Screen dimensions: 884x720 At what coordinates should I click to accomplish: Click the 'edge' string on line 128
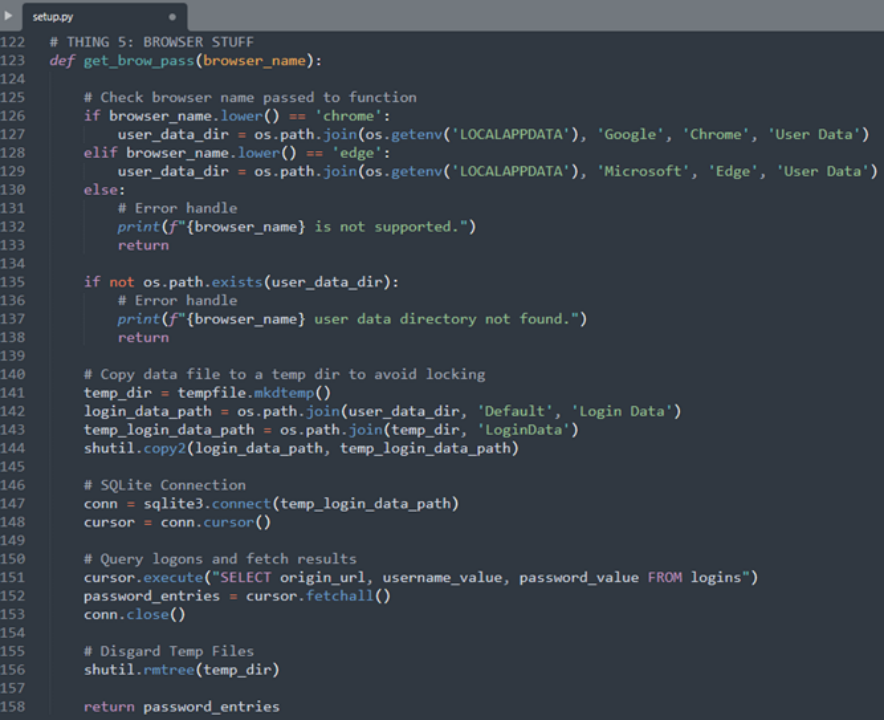[x=356, y=153]
